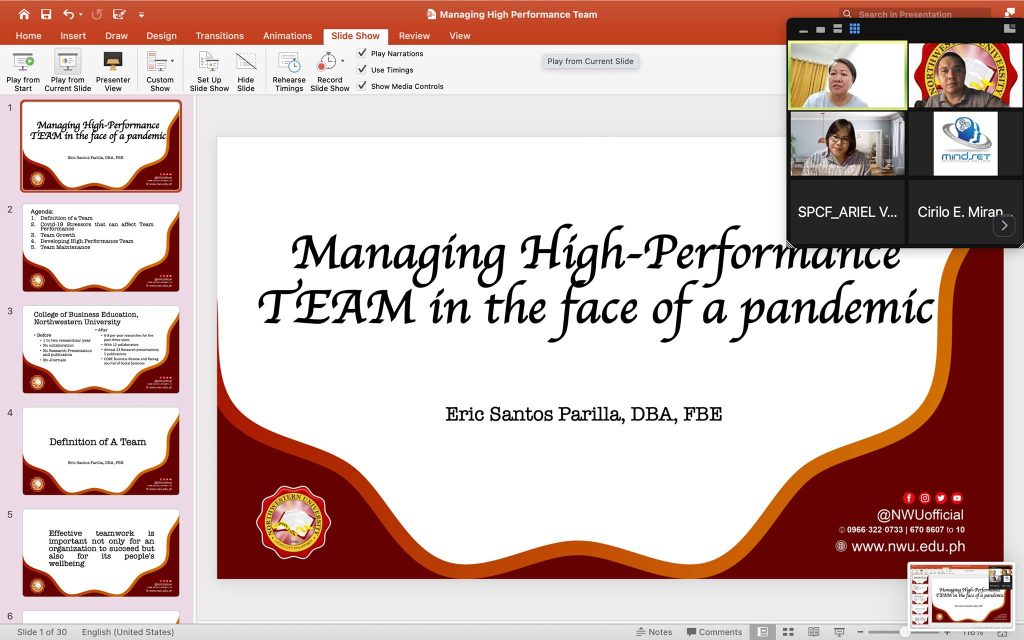Toggle the Notes pane button

click(x=654, y=632)
